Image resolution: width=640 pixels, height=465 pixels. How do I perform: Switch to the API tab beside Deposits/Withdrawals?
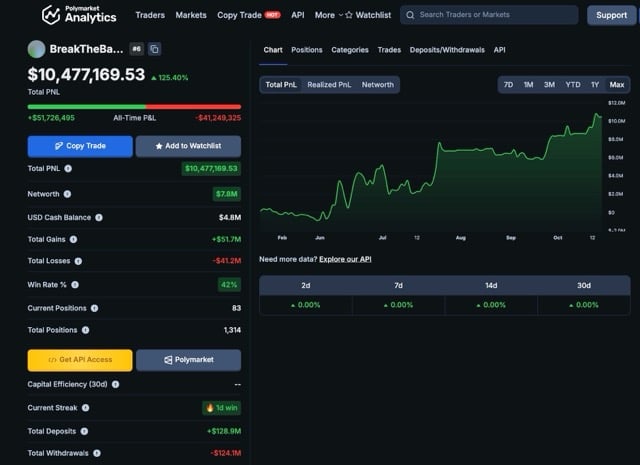499,50
